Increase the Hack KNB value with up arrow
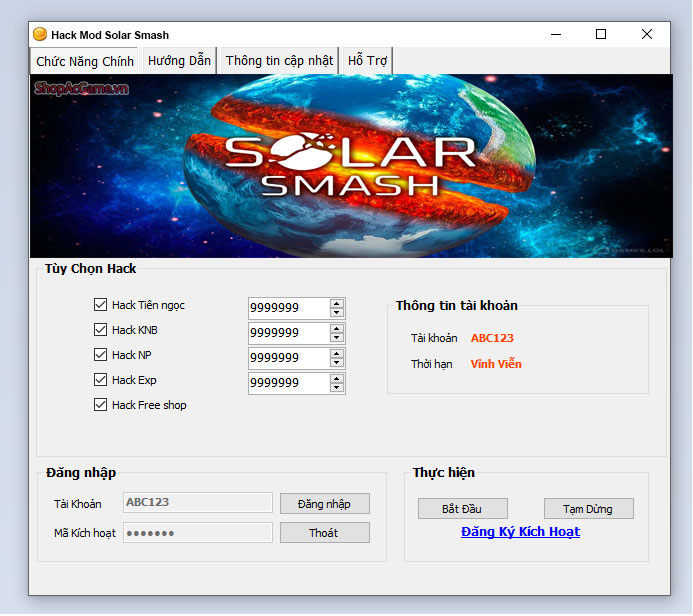This screenshot has width=693, height=616. (x=337, y=328)
